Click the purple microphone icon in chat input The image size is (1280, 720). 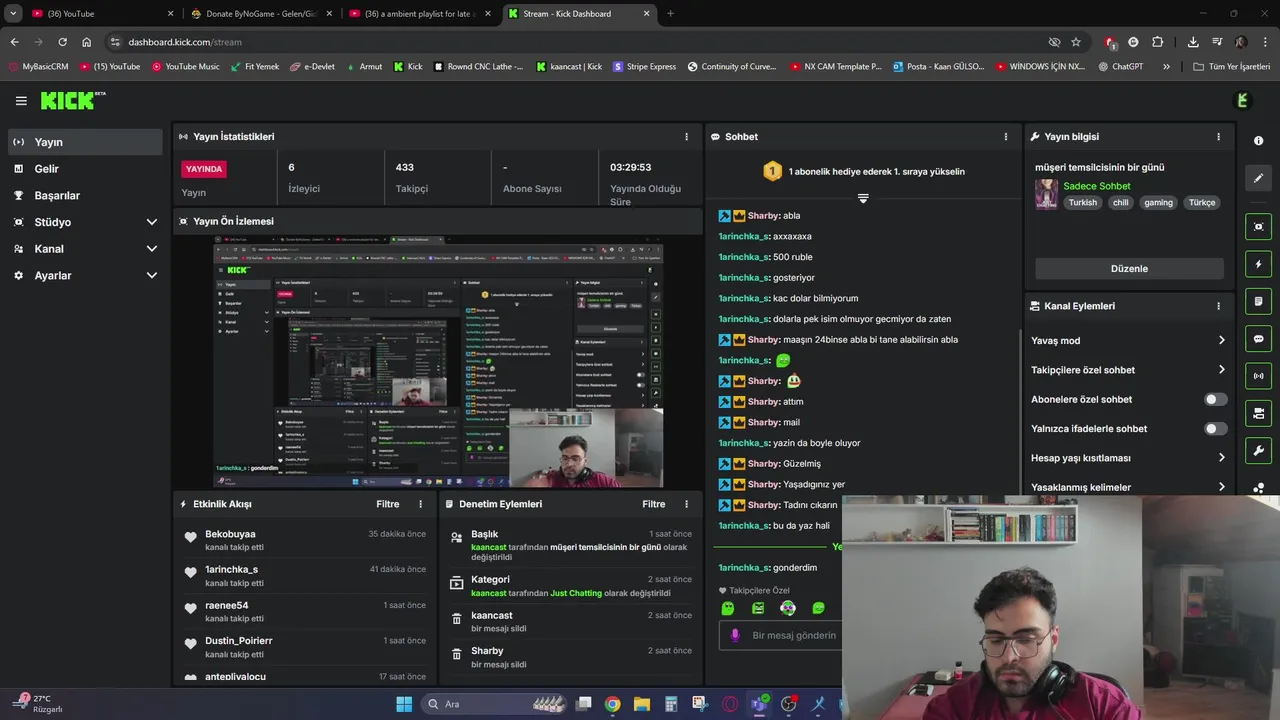(x=735, y=635)
